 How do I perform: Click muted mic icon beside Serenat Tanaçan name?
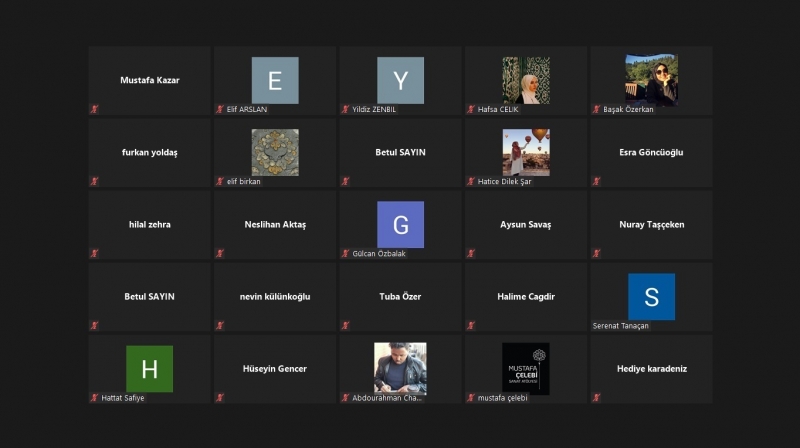597,325
